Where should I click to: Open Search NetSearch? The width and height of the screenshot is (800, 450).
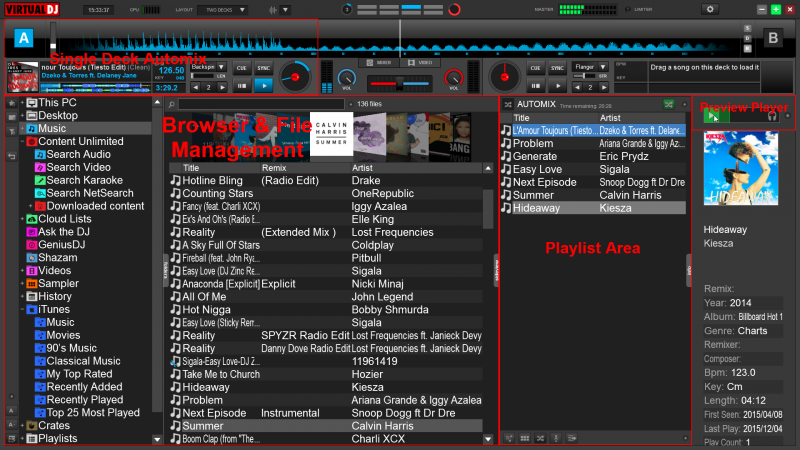pyautogui.click(x=90, y=193)
